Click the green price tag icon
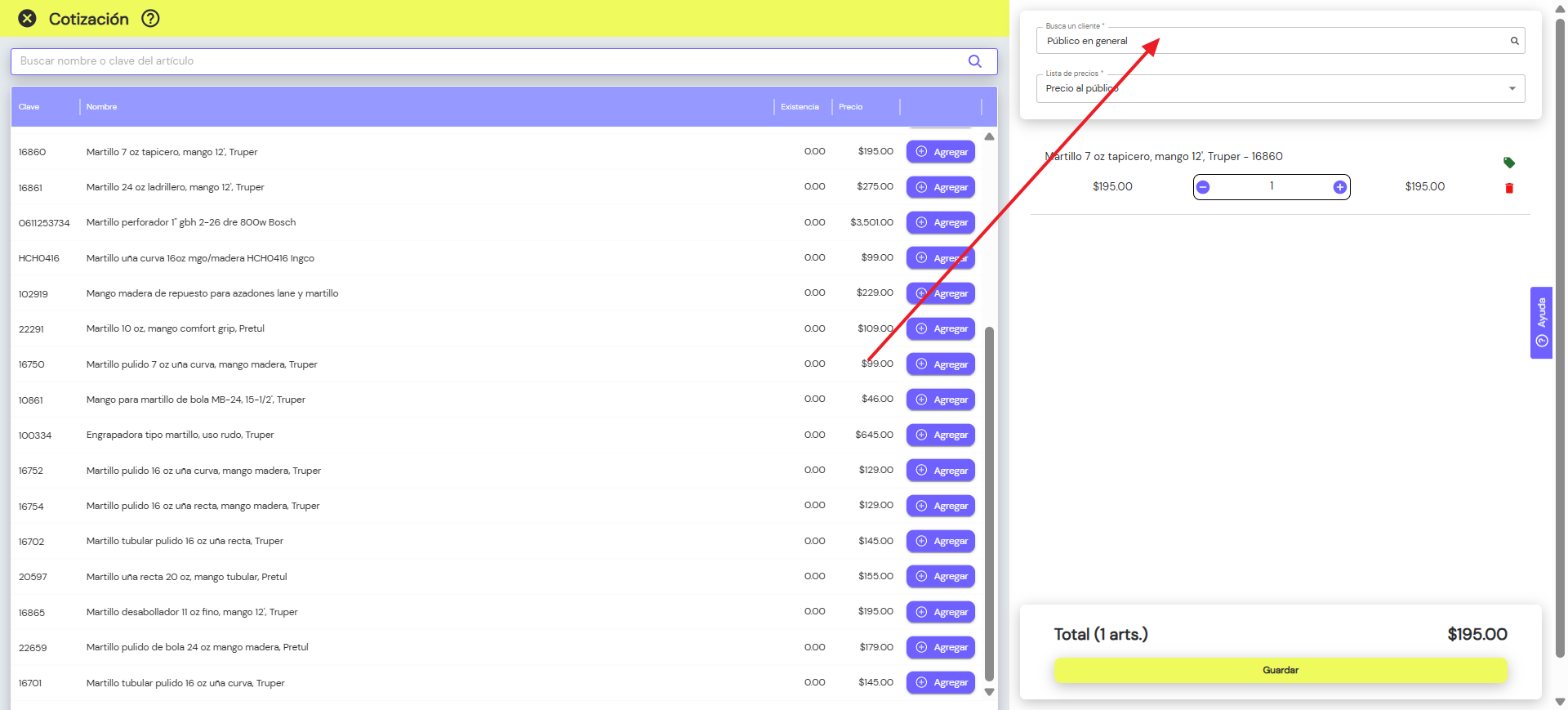The width and height of the screenshot is (1568, 710). click(x=1509, y=163)
